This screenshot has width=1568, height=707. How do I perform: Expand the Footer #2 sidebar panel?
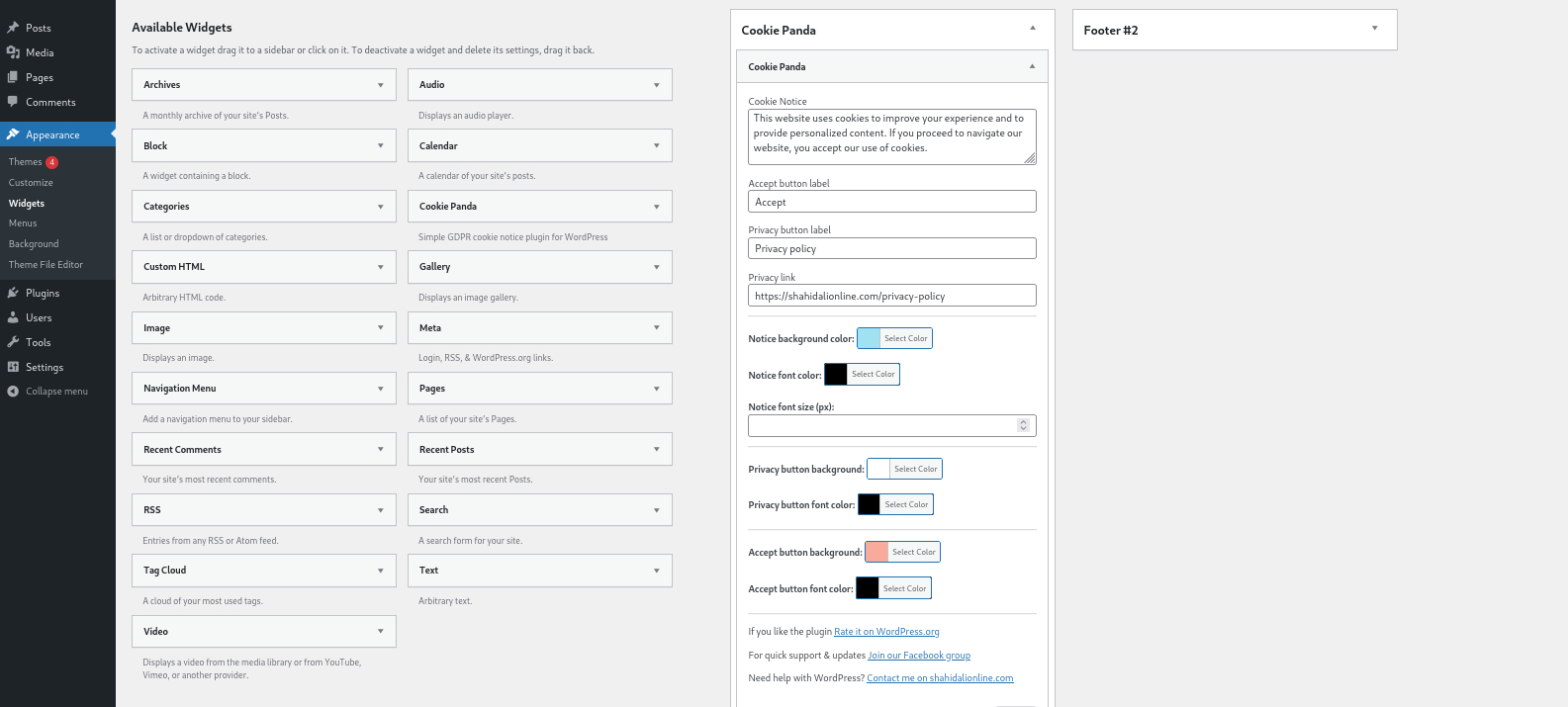point(1374,29)
